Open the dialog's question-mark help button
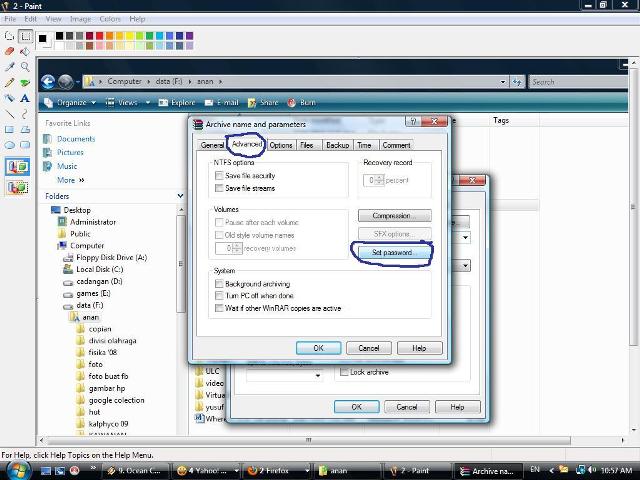Viewport: 640px width, 480px height. pyautogui.click(x=413, y=121)
